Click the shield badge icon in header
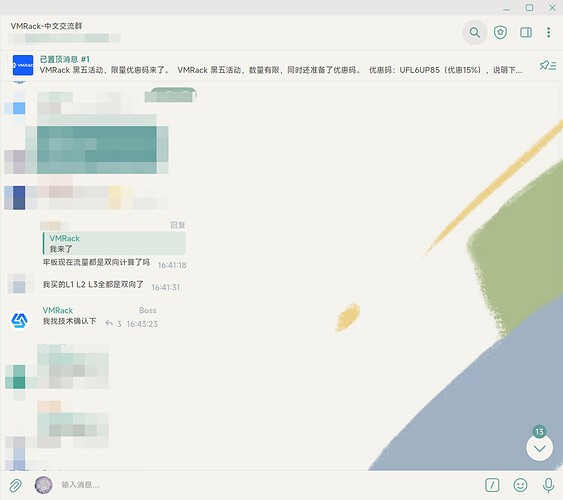Image resolution: width=563 pixels, height=500 pixels. (500, 32)
